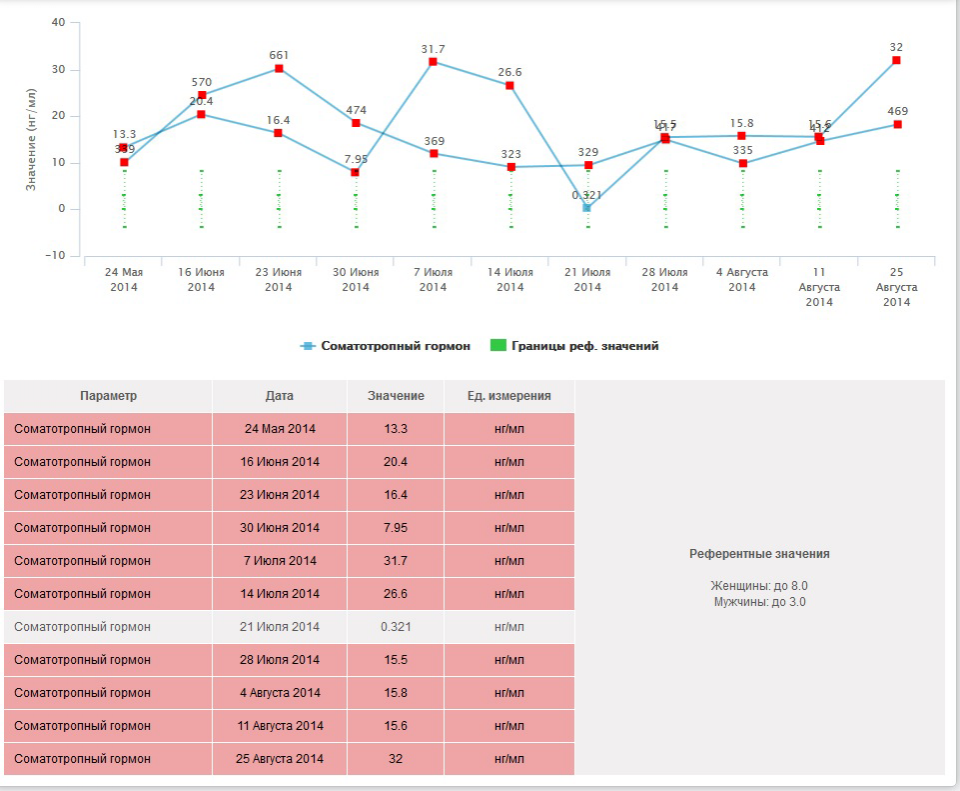
Task: Select the 661 data point marker
Action: pyautogui.click(x=279, y=69)
